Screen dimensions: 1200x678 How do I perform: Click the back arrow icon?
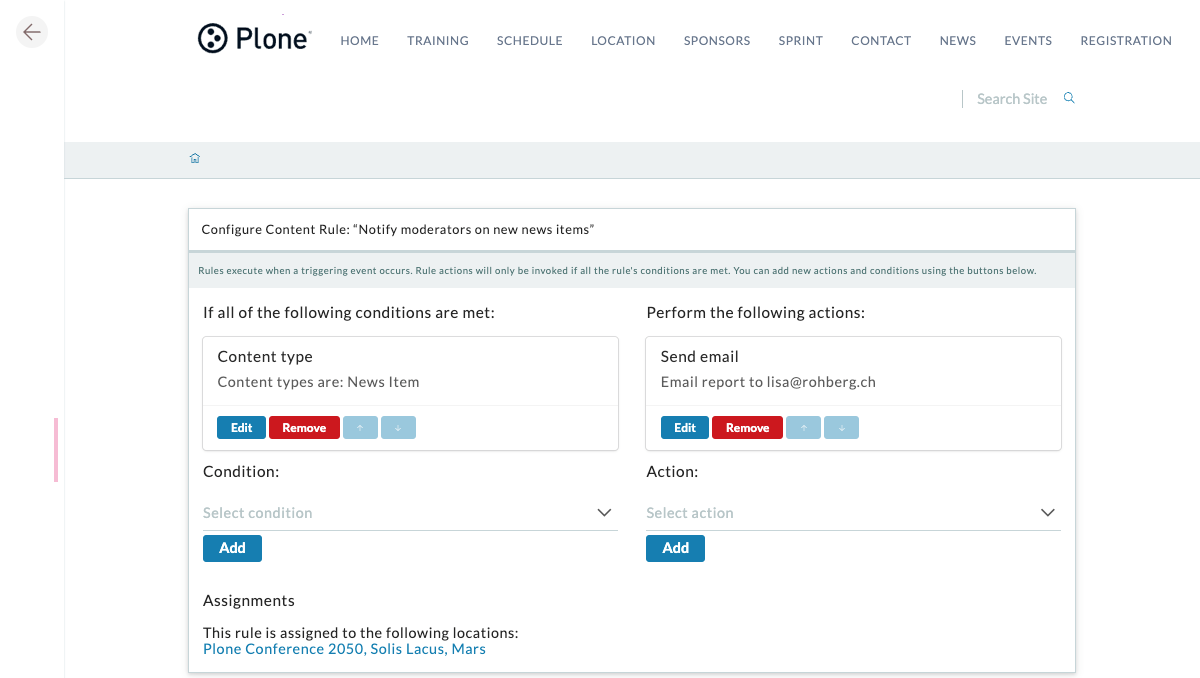[x=32, y=32]
